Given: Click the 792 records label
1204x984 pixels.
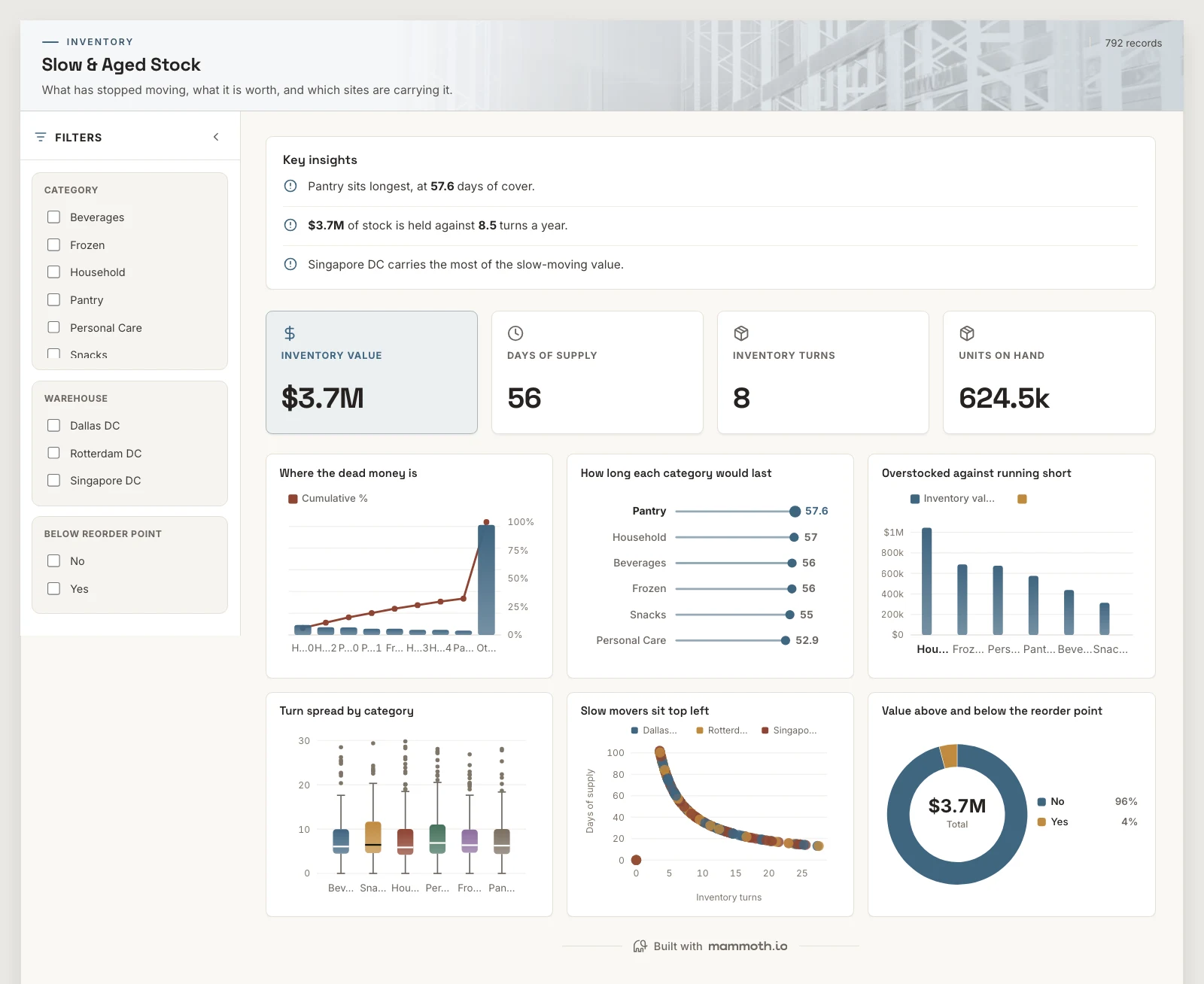Looking at the screenshot, I should pyautogui.click(x=1133, y=43).
